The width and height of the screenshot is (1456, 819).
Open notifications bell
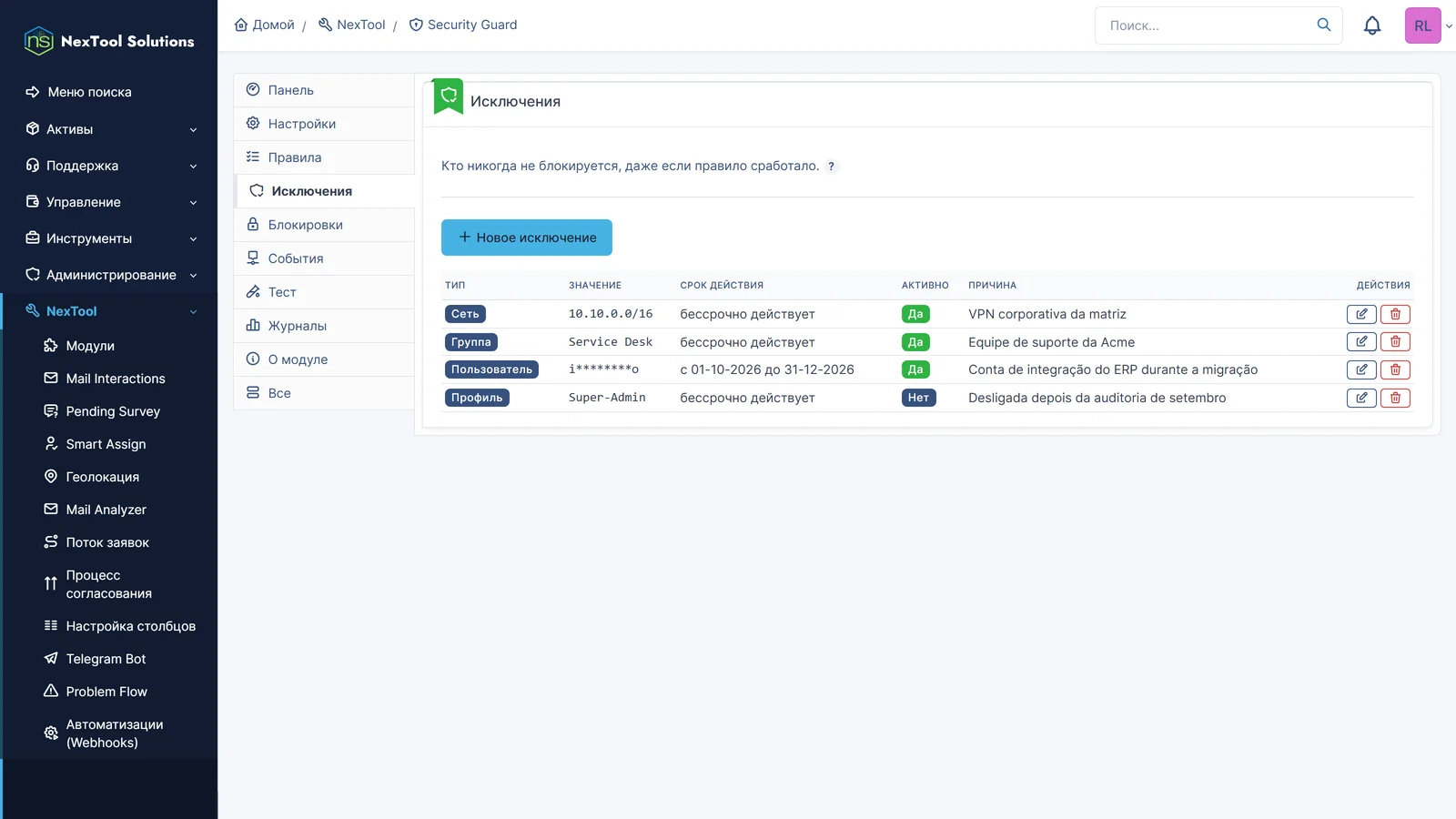click(x=1372, y=25)
